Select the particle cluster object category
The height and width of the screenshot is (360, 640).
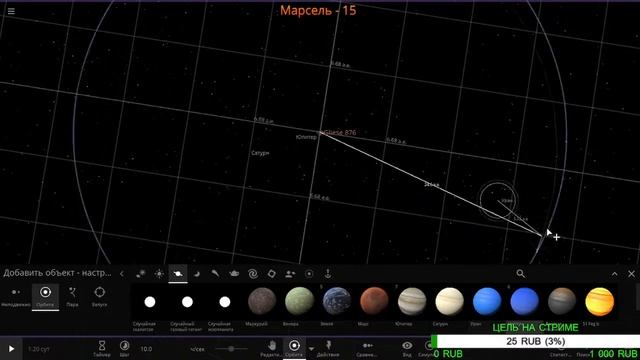pos(141,274)
